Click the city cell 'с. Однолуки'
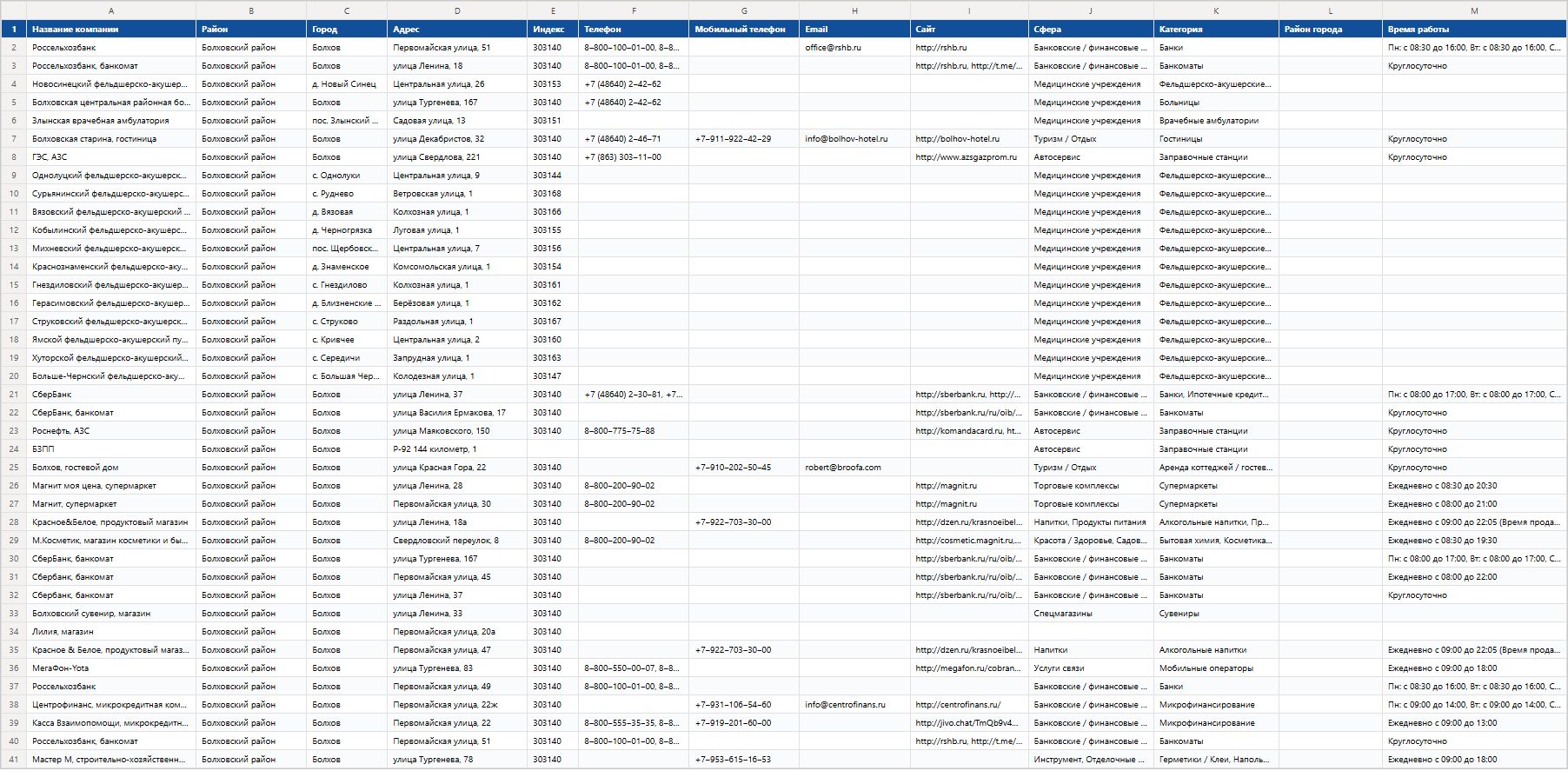Image resolution: width=1568 pixels, height=784 pixels. (347, 176)
